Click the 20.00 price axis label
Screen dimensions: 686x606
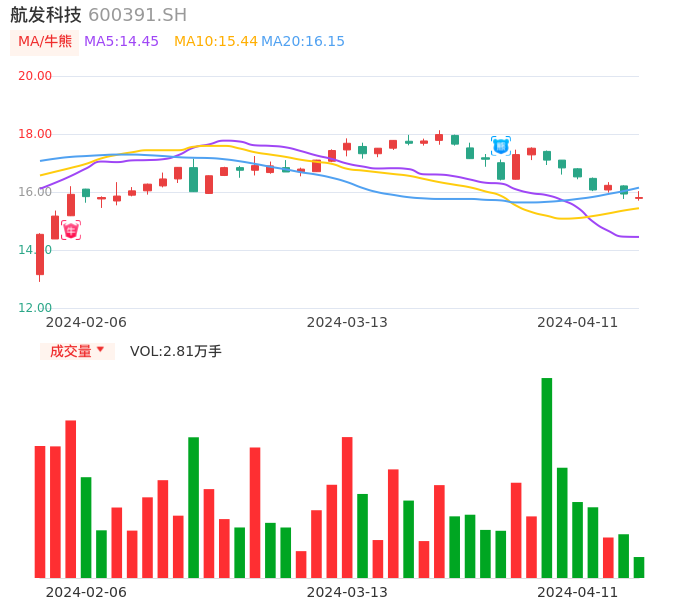tap(35, 76)
